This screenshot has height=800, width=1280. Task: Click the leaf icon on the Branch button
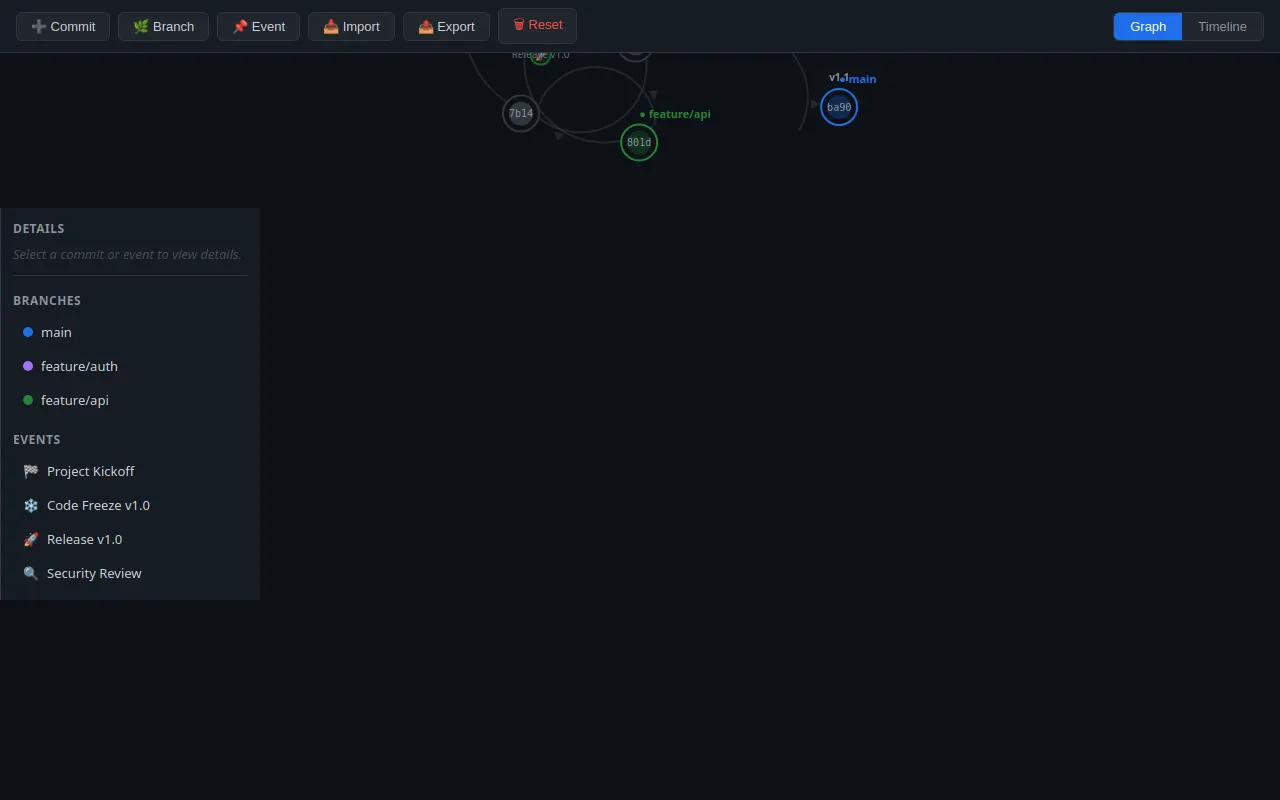(141, 27)
